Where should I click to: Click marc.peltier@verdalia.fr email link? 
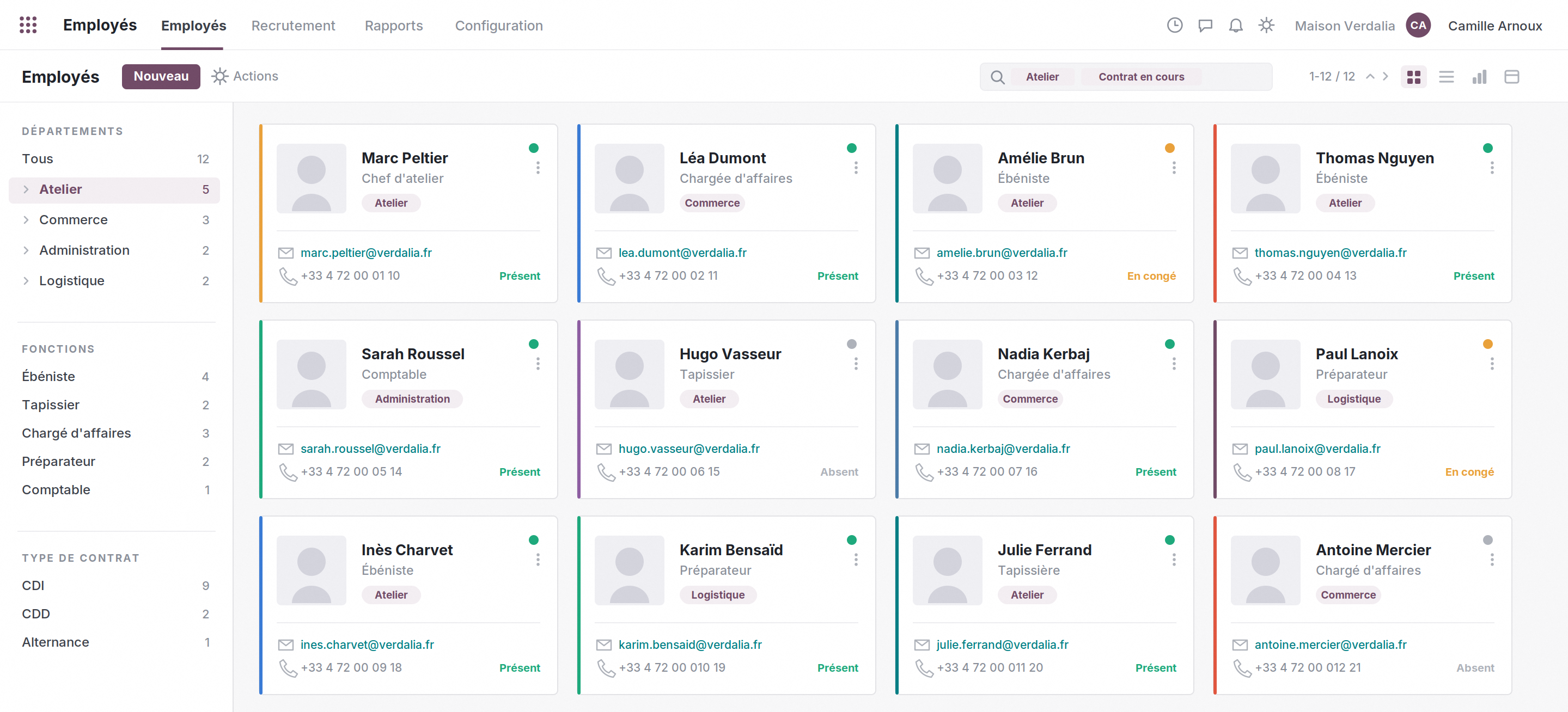coord(366,253)
